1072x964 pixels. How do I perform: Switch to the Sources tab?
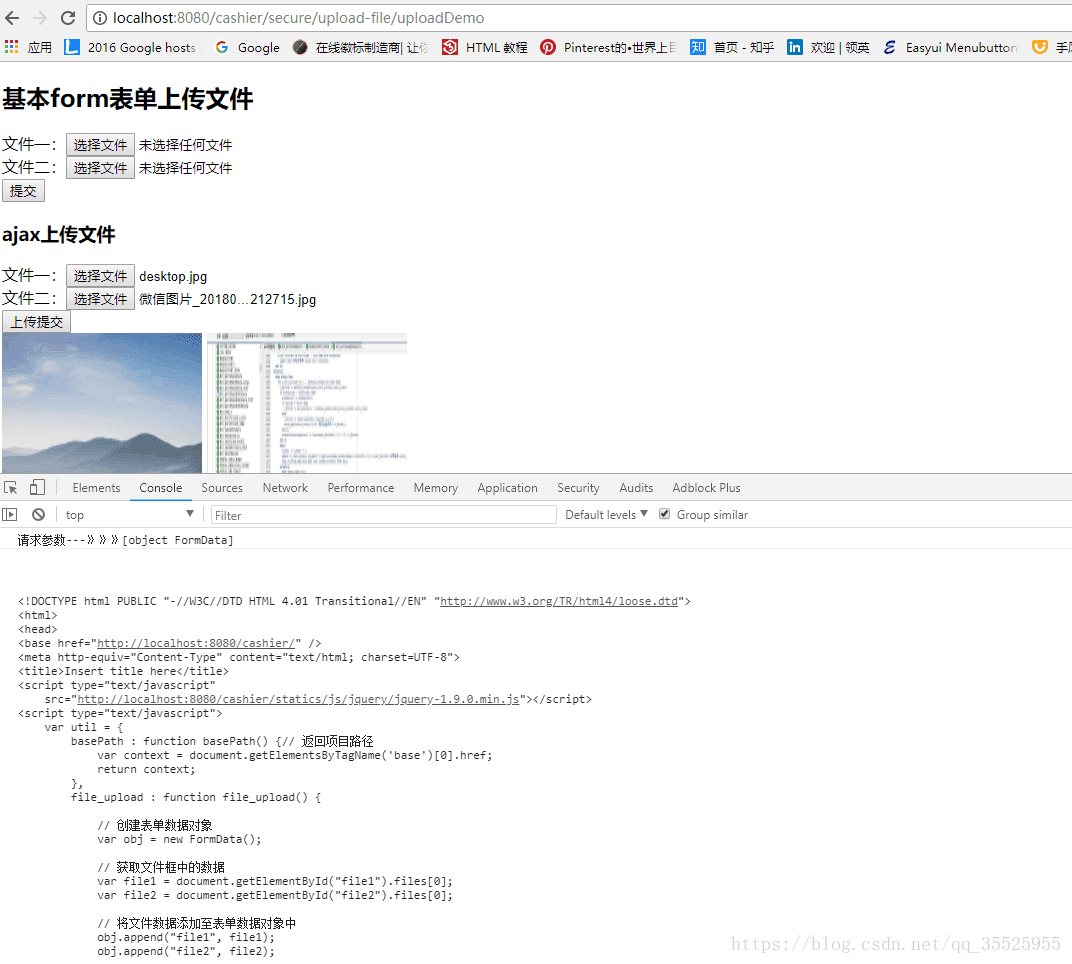point(222,487)
